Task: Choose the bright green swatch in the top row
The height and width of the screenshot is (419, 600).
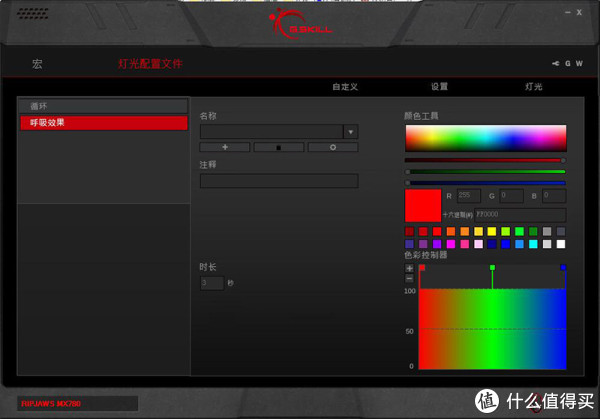Action: pyautogui.click(x=520, y=231)
